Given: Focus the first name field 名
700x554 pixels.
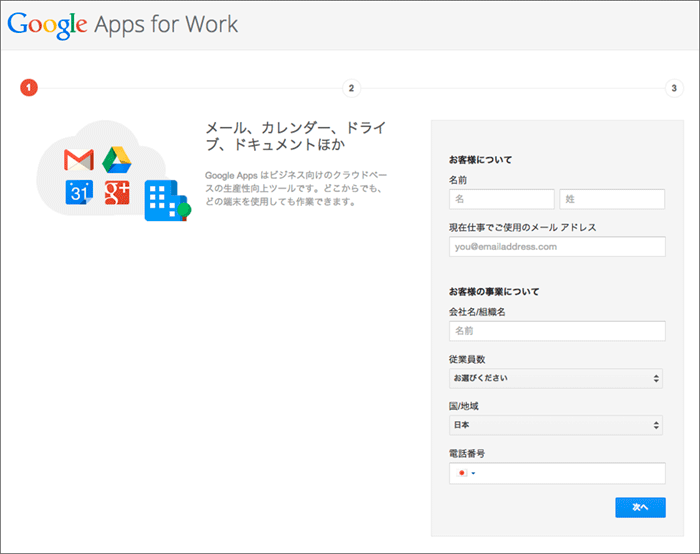Looking at the screenshot, I should point(502,199).
